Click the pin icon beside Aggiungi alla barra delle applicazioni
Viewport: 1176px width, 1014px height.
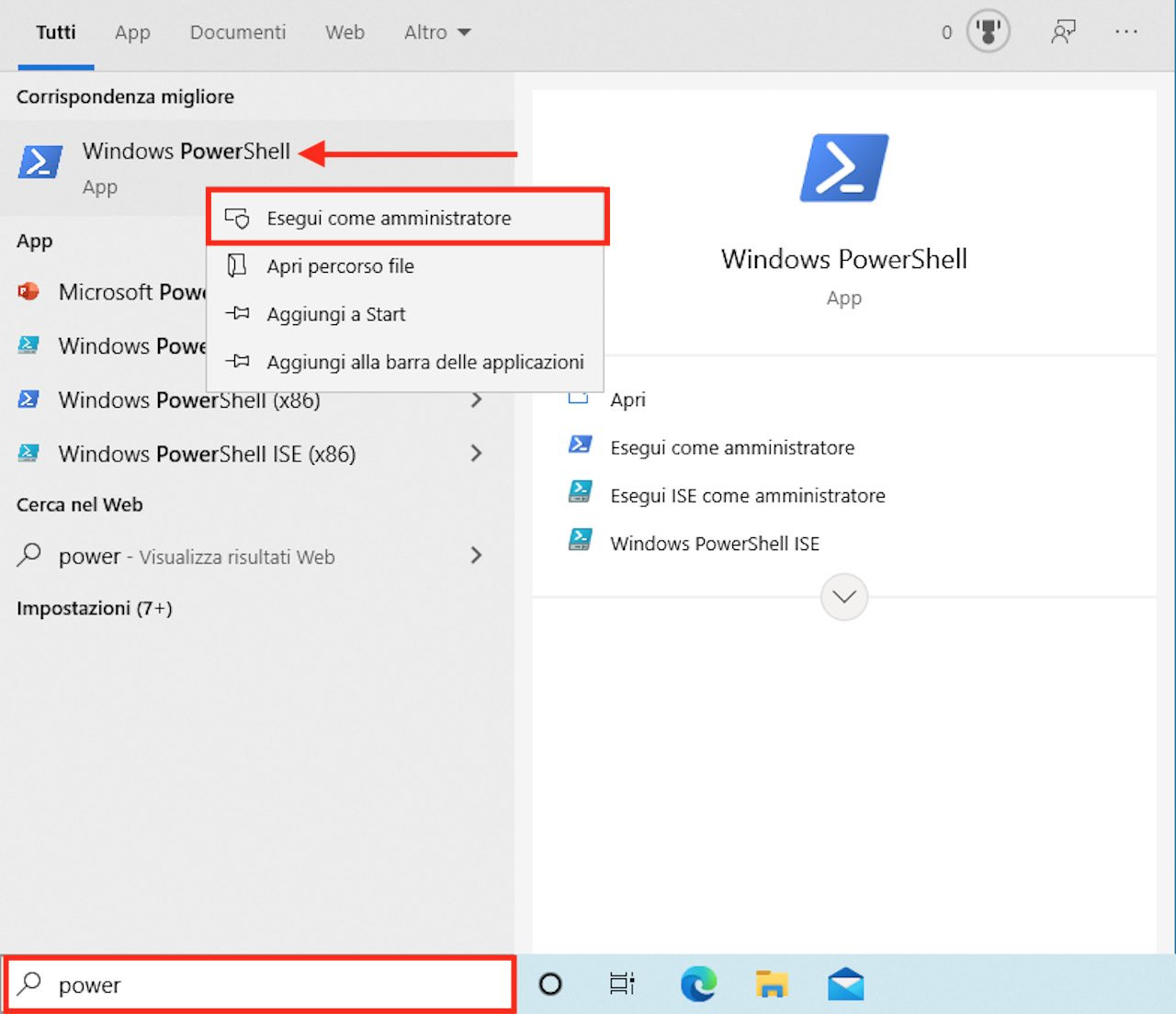click(x=237, y=362)
